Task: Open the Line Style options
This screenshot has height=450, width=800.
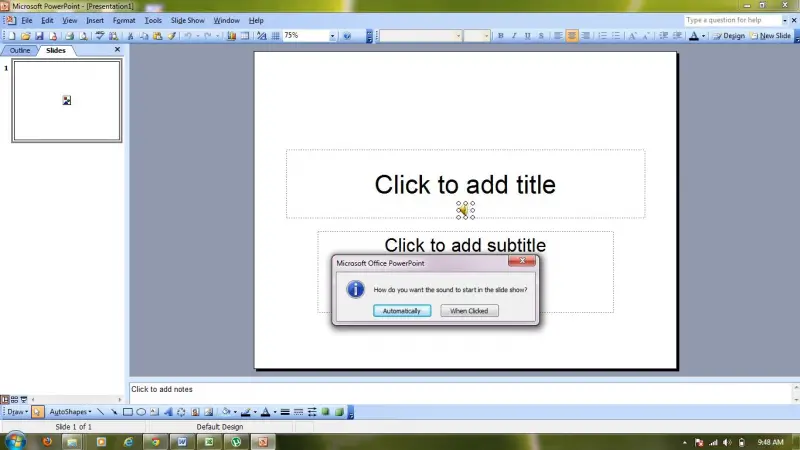Action: (285, 412)
